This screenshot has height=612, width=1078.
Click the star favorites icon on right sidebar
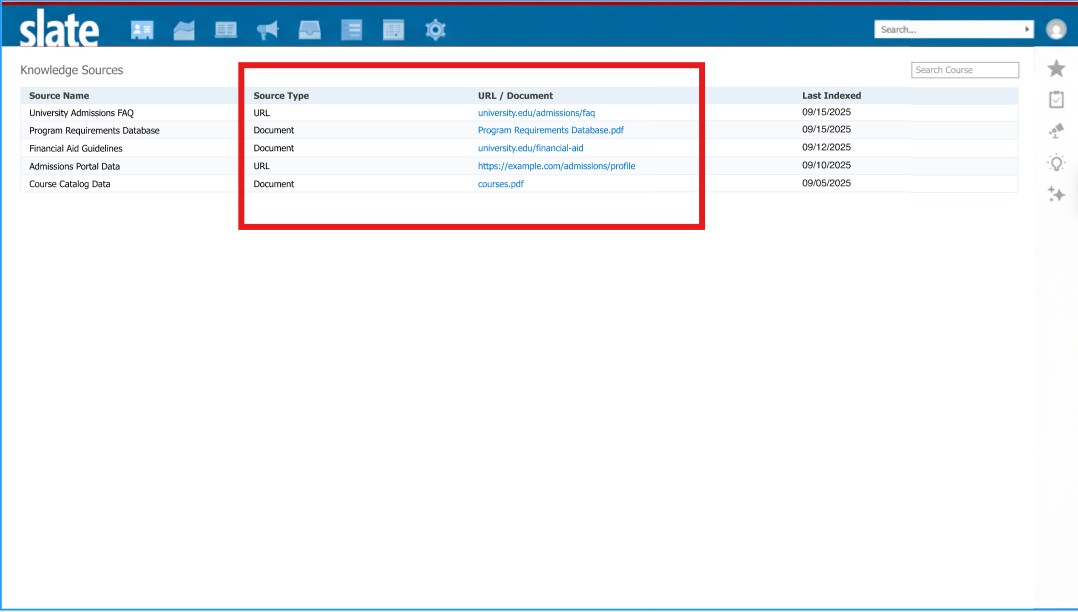(1056, 67)
